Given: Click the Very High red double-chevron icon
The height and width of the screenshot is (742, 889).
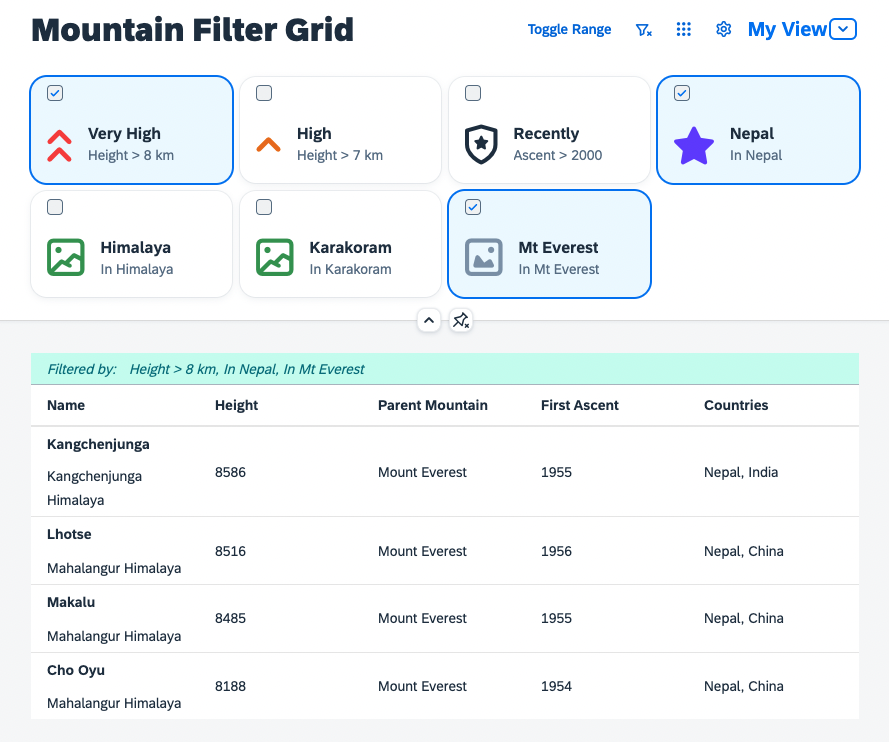Looking at the screenshot, I should point(60,146).
